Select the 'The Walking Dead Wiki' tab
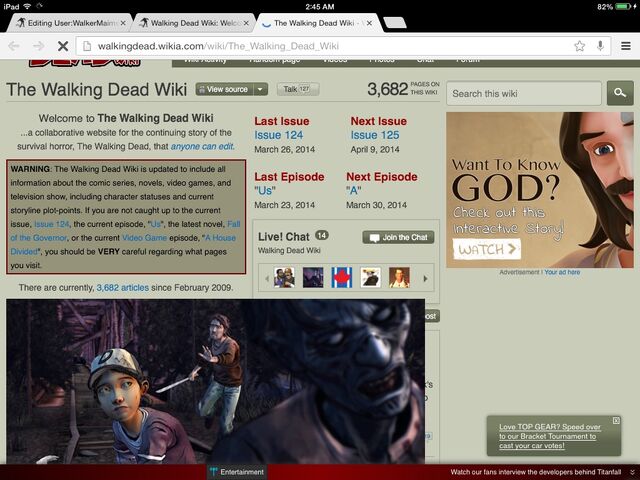640x480 pixels. [316, 23]
